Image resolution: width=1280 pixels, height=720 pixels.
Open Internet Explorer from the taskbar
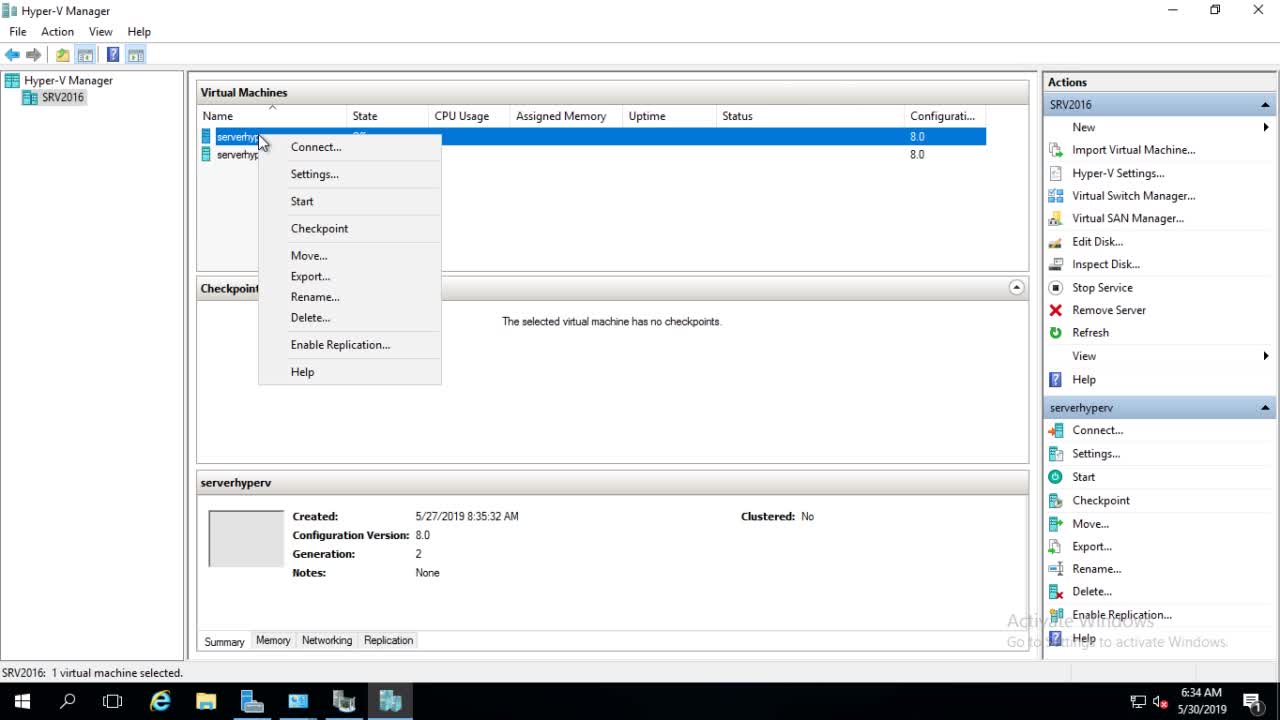pos(160,701)
